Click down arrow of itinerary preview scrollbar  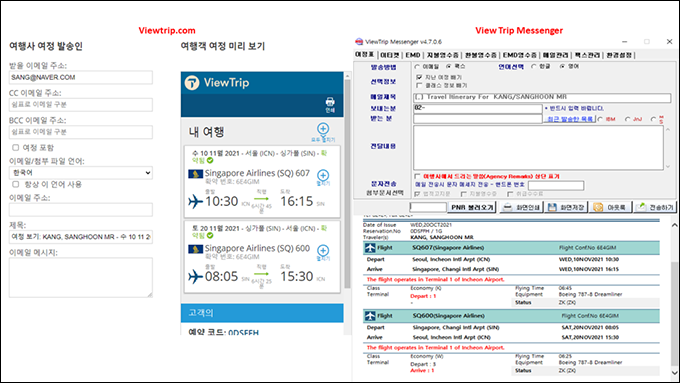coord(674,373)
